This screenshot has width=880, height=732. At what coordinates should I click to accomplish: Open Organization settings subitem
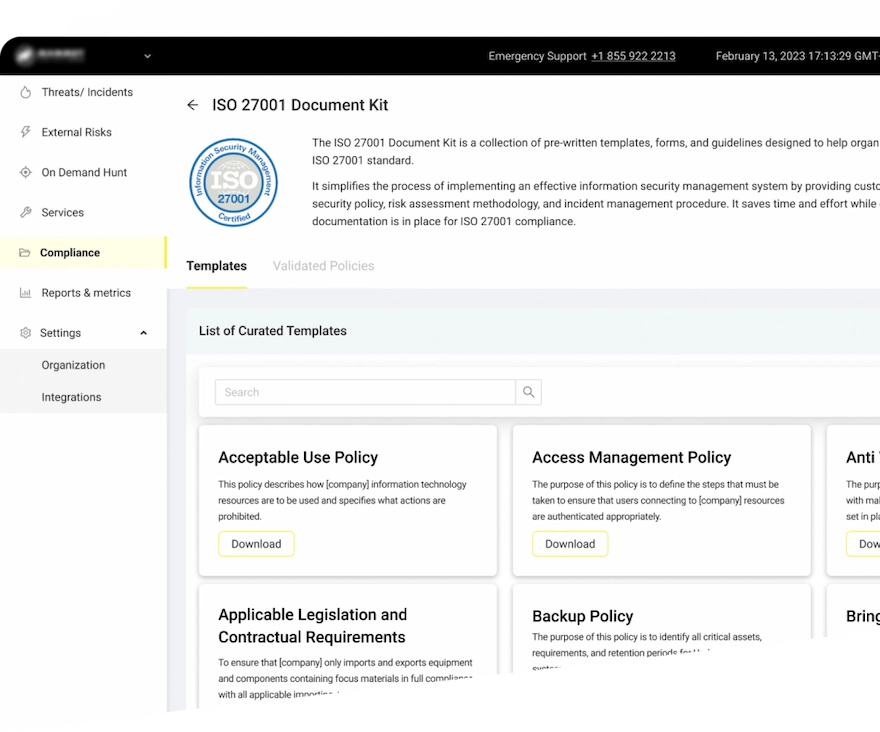point(83,365)
